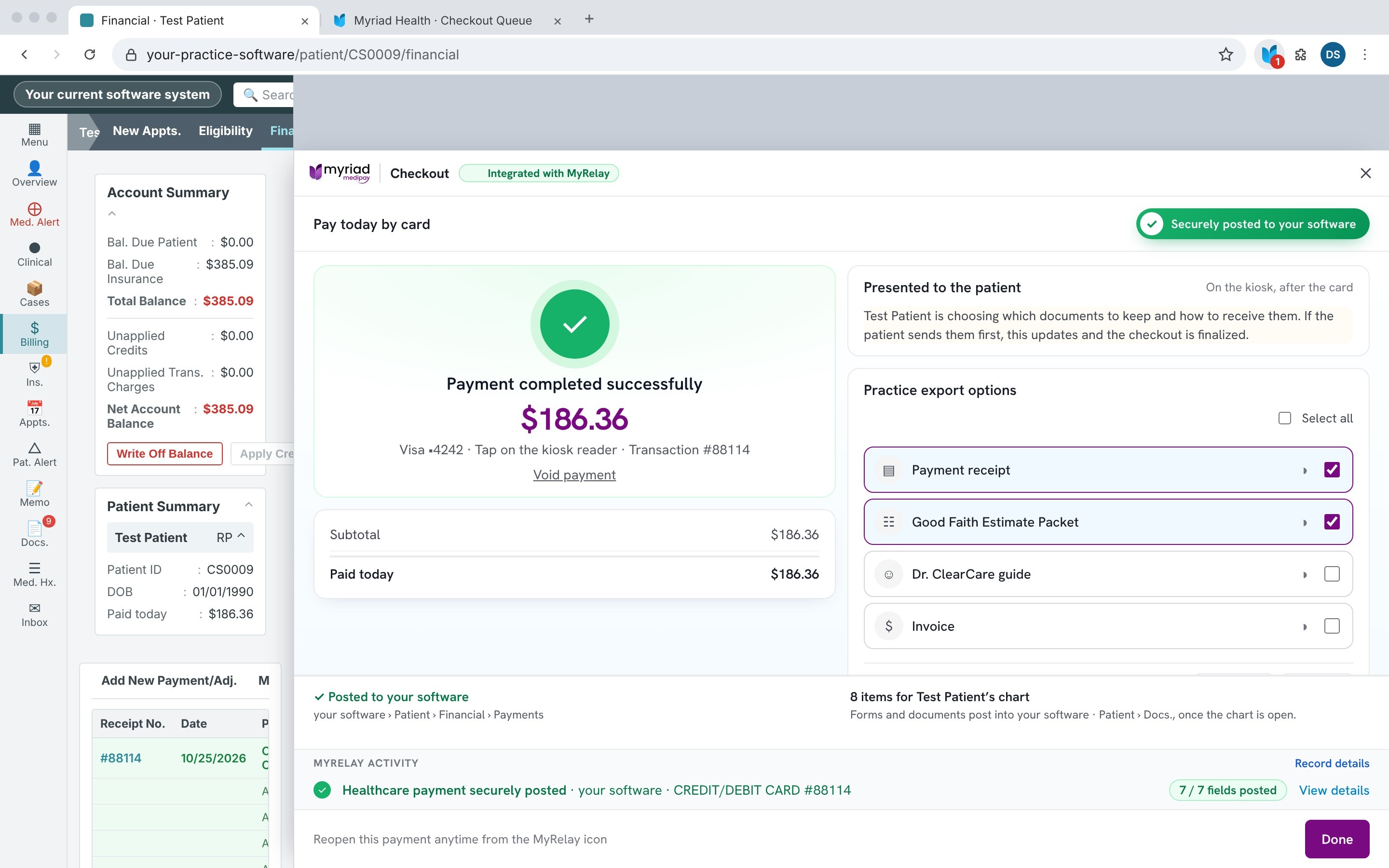Click Void payment link
The height and width of the screenshot is (868, 1389).
pos(574,475)
